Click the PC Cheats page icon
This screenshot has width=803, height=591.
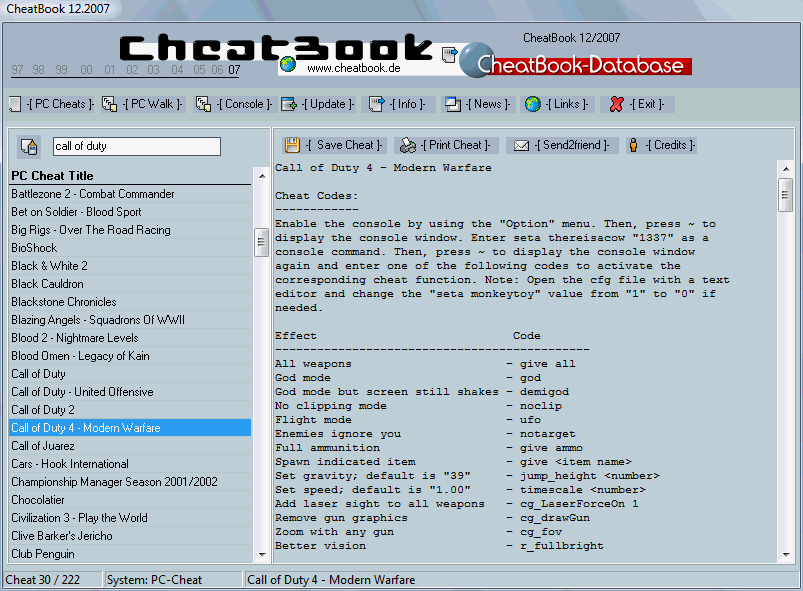[x=15, y=104]
